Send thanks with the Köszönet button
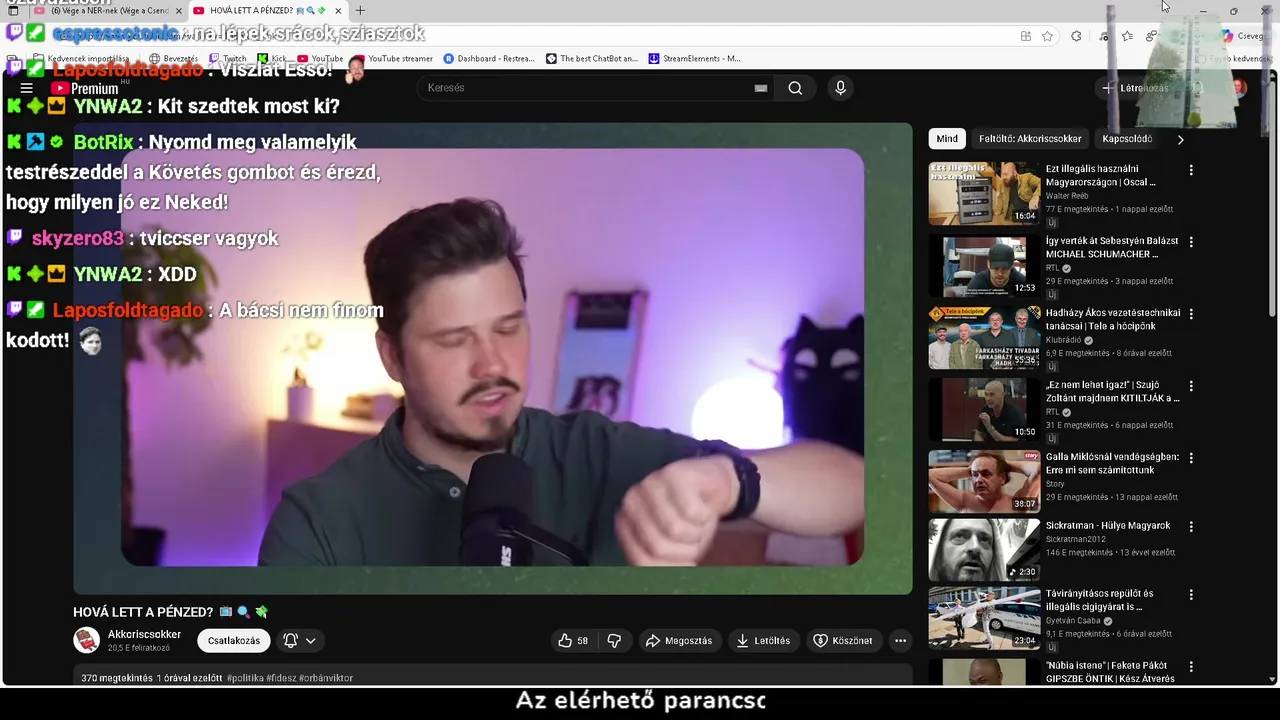Image resolution: width=1280 pixels, height=720 pixels. (843, 641)
